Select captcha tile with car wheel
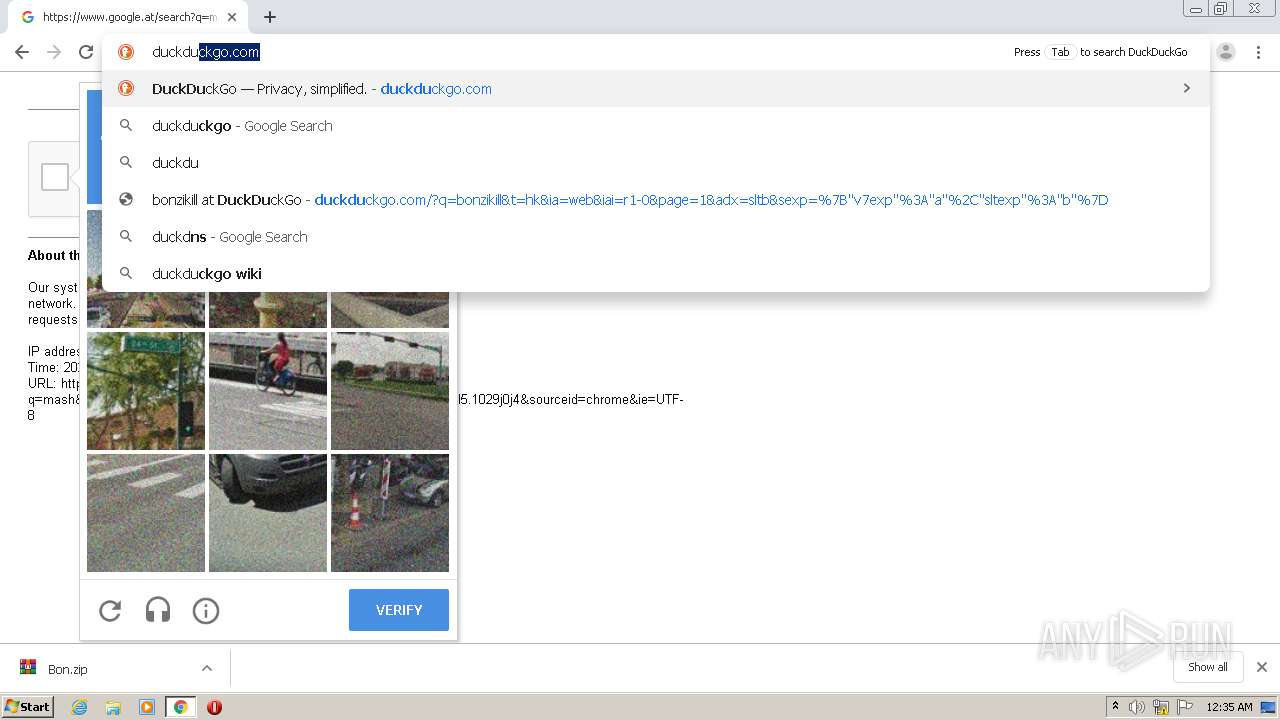The image size is (1280, 720). tap(268, 513)
